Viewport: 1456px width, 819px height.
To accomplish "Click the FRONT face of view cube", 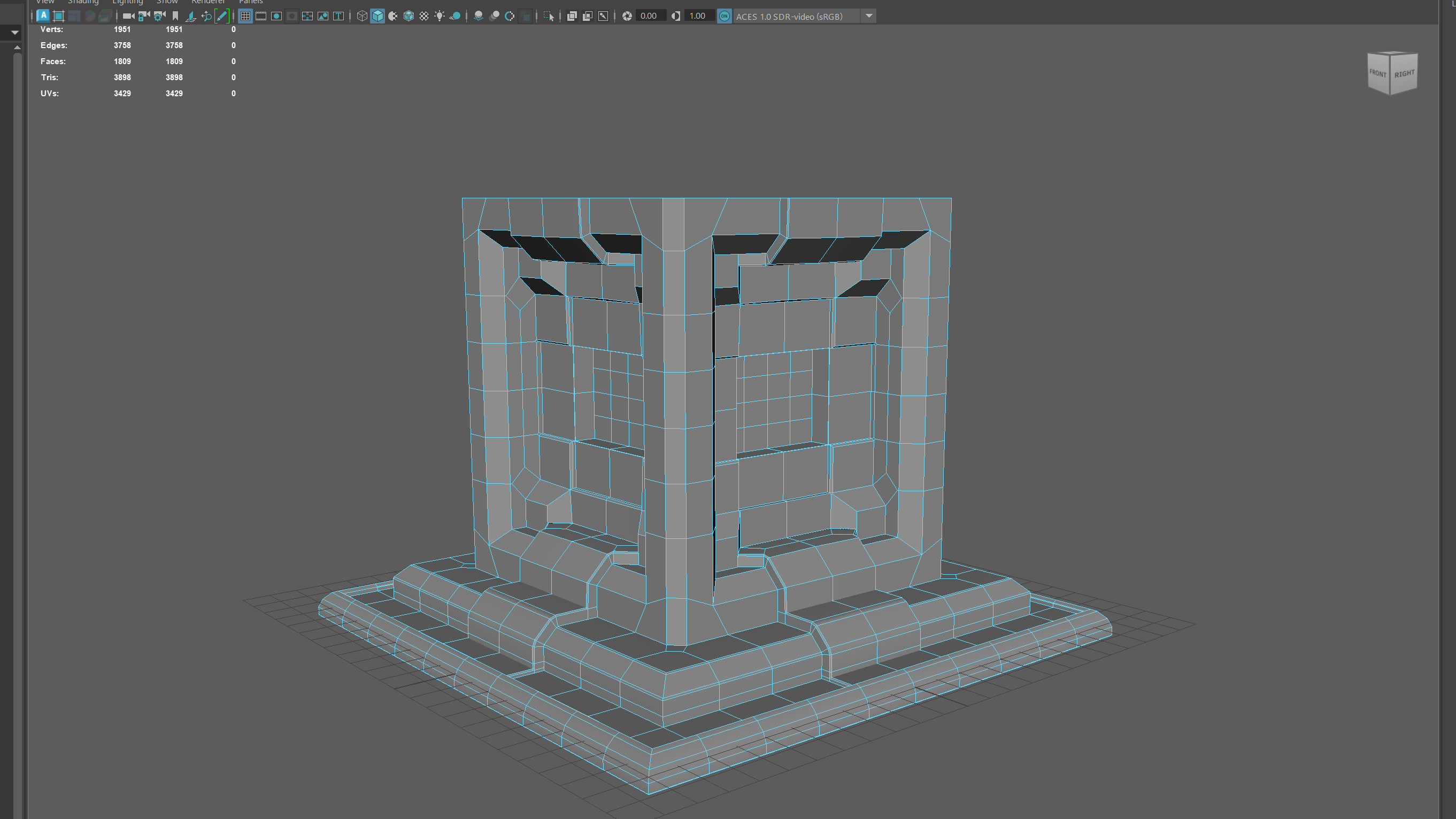I will 1377,73.
